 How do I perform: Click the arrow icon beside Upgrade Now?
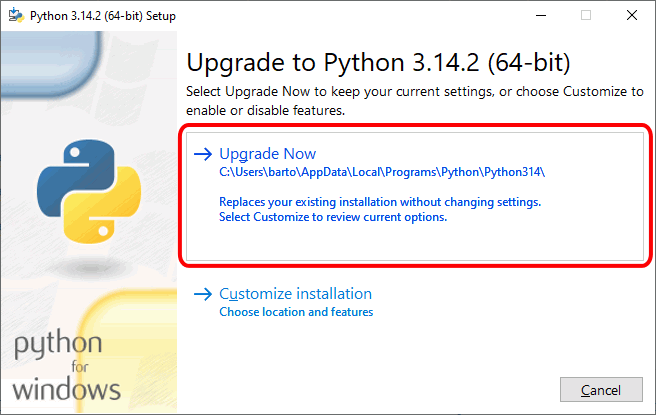(203, 154)
